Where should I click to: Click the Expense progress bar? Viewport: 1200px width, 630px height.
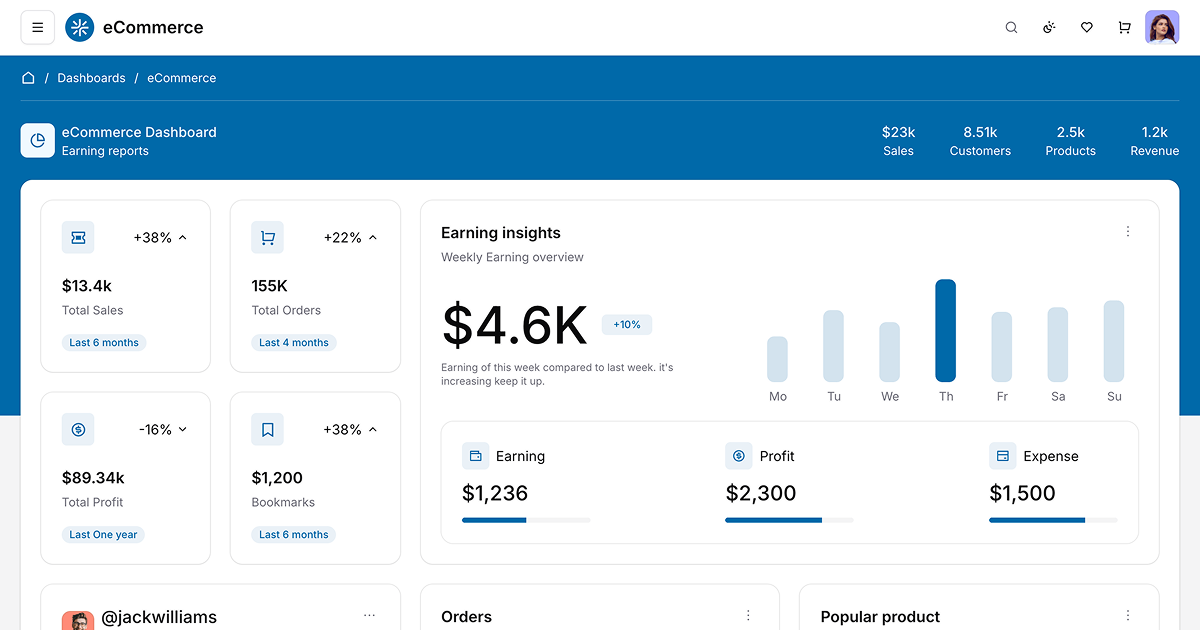coord(1053,520)
